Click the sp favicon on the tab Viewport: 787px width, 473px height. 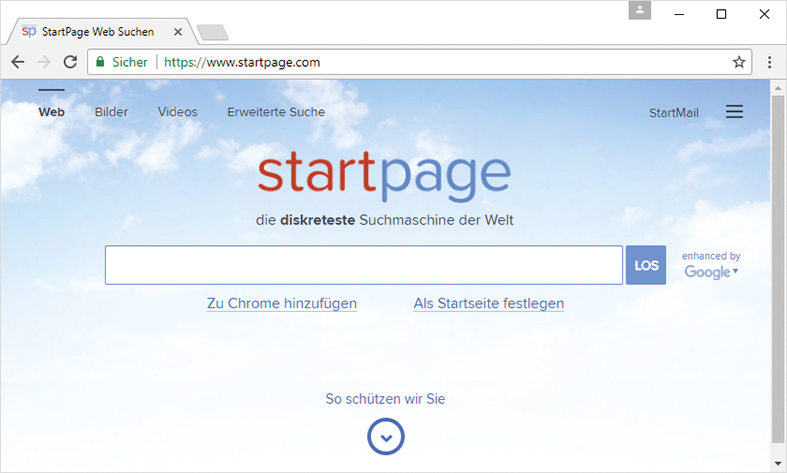(x=29, y=32)
